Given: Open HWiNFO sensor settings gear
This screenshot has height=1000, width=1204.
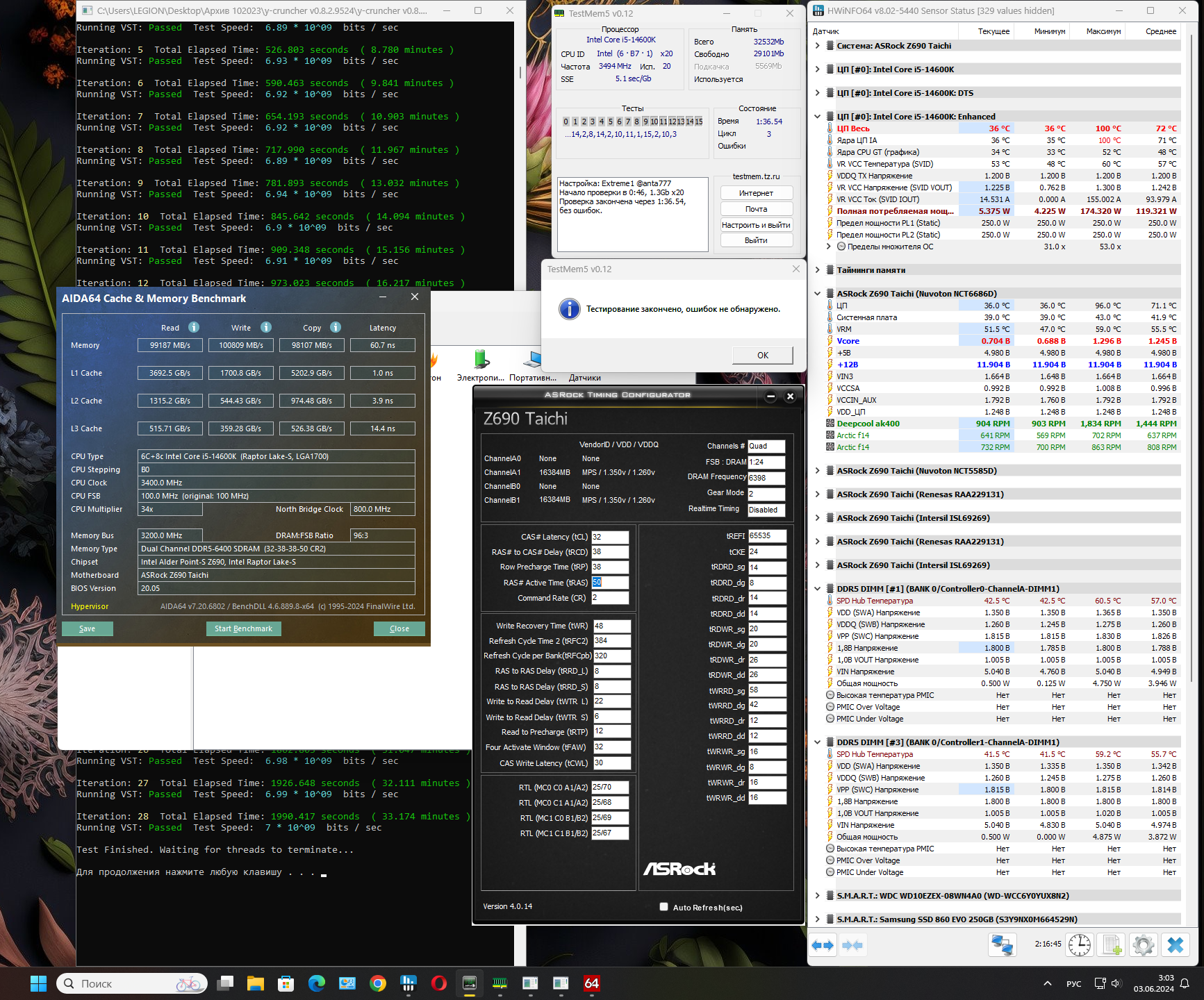Looking at the screenshot, I should pyautogui.click(x=1143, y=944).
